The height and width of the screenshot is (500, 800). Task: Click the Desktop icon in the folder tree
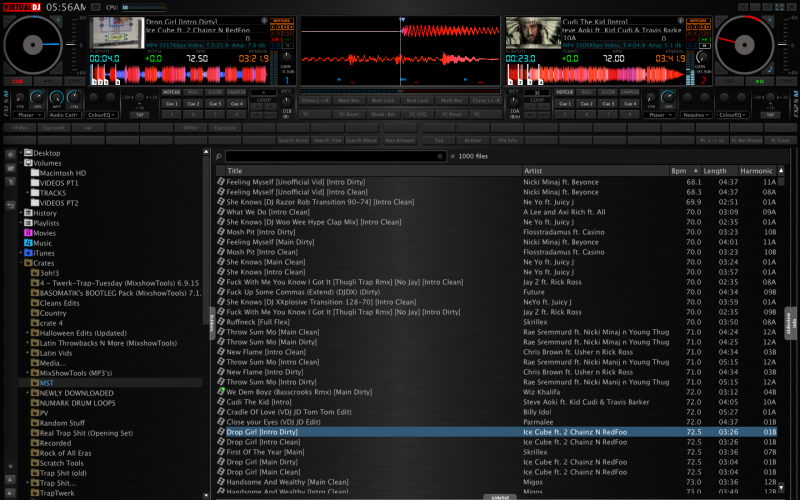[29, 153]
